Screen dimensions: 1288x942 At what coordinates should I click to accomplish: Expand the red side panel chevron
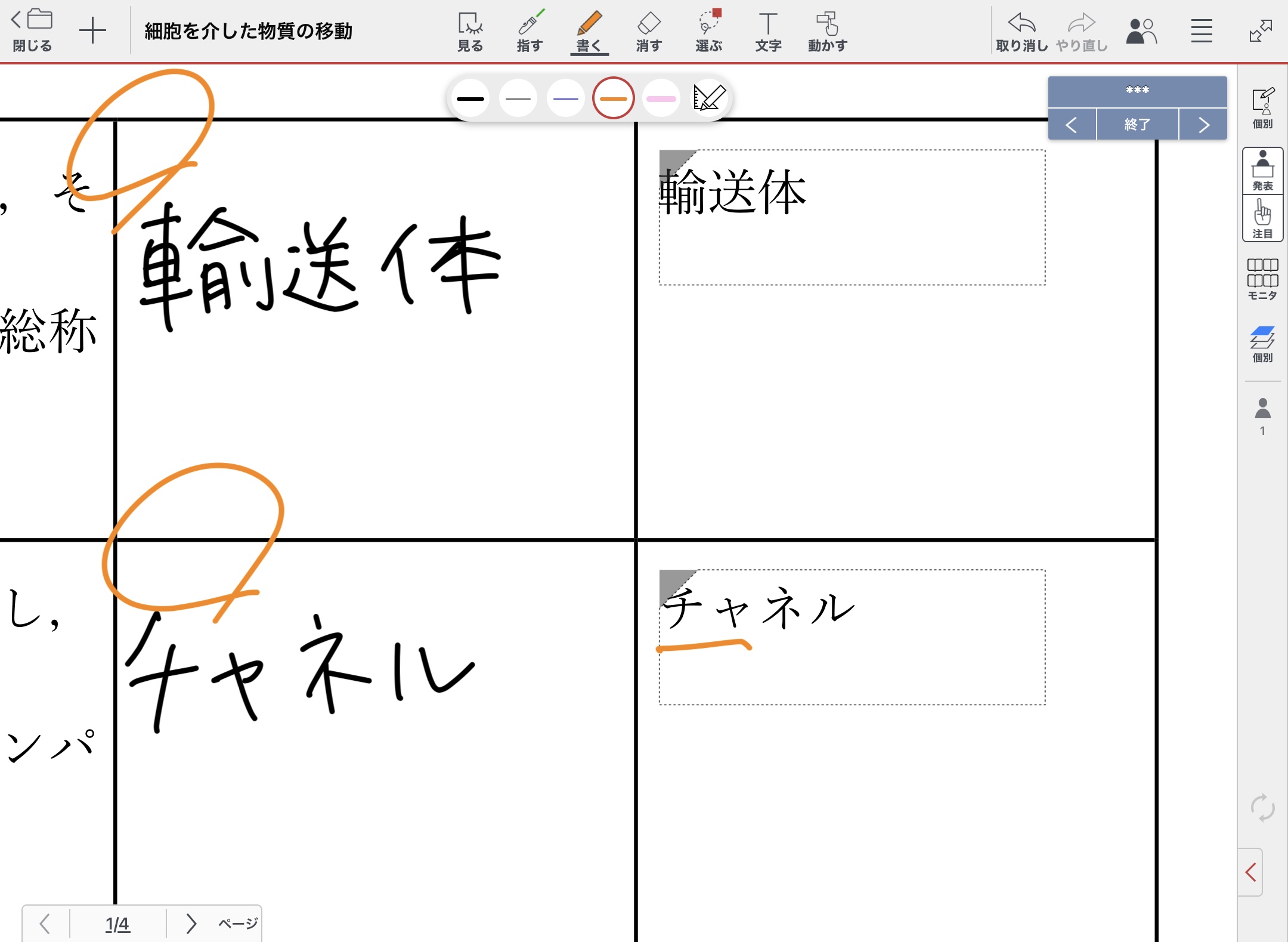1251,872
